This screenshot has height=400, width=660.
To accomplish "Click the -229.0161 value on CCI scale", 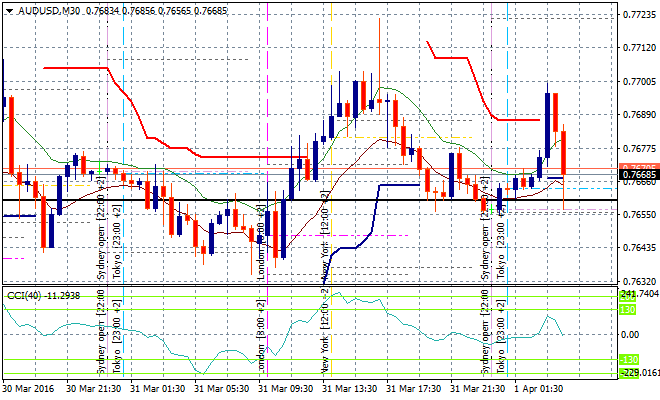I will coord(640,371).
